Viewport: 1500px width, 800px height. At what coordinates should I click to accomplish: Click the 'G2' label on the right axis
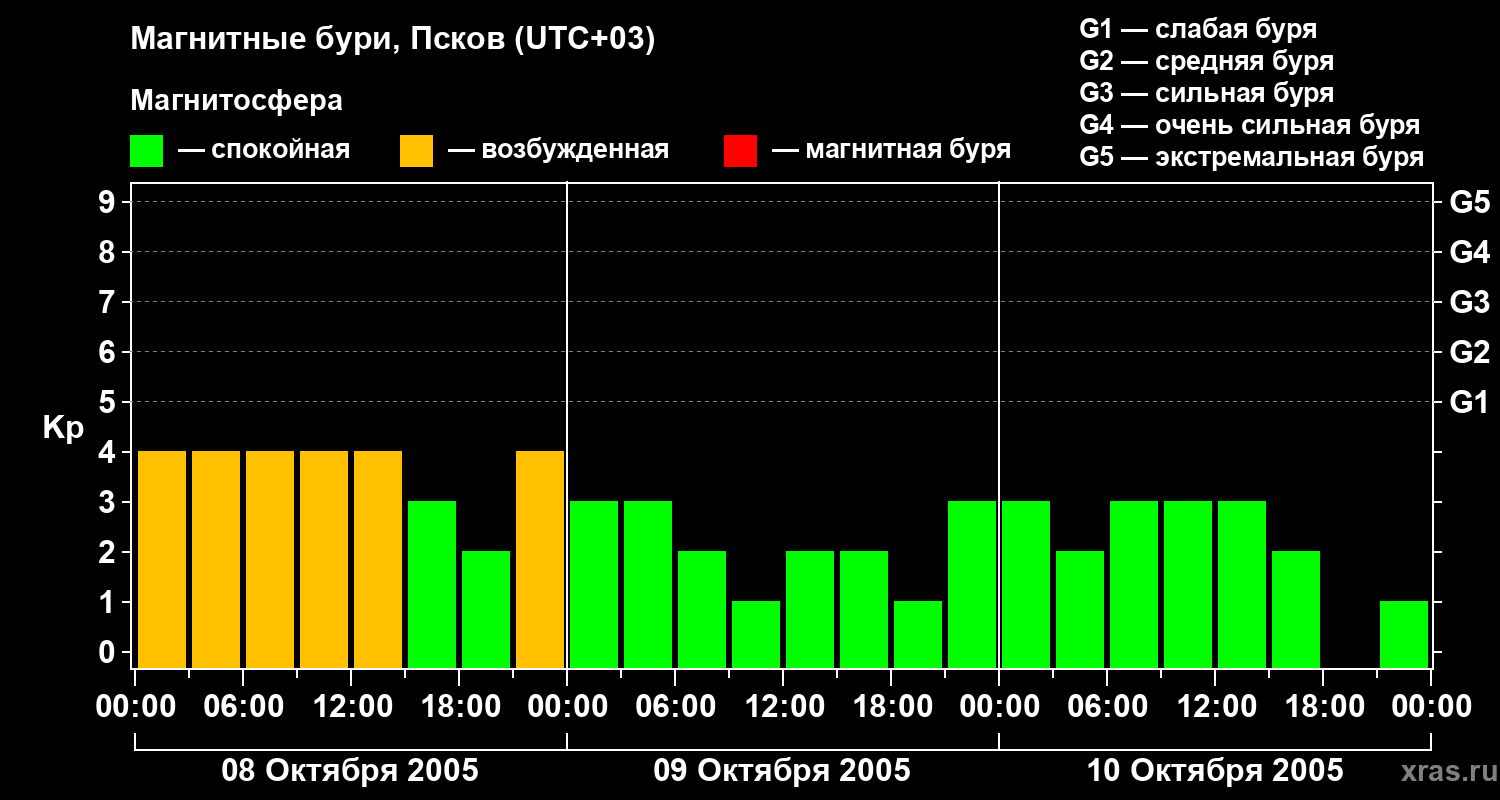pyautogui.click(x=1469, y=352)
